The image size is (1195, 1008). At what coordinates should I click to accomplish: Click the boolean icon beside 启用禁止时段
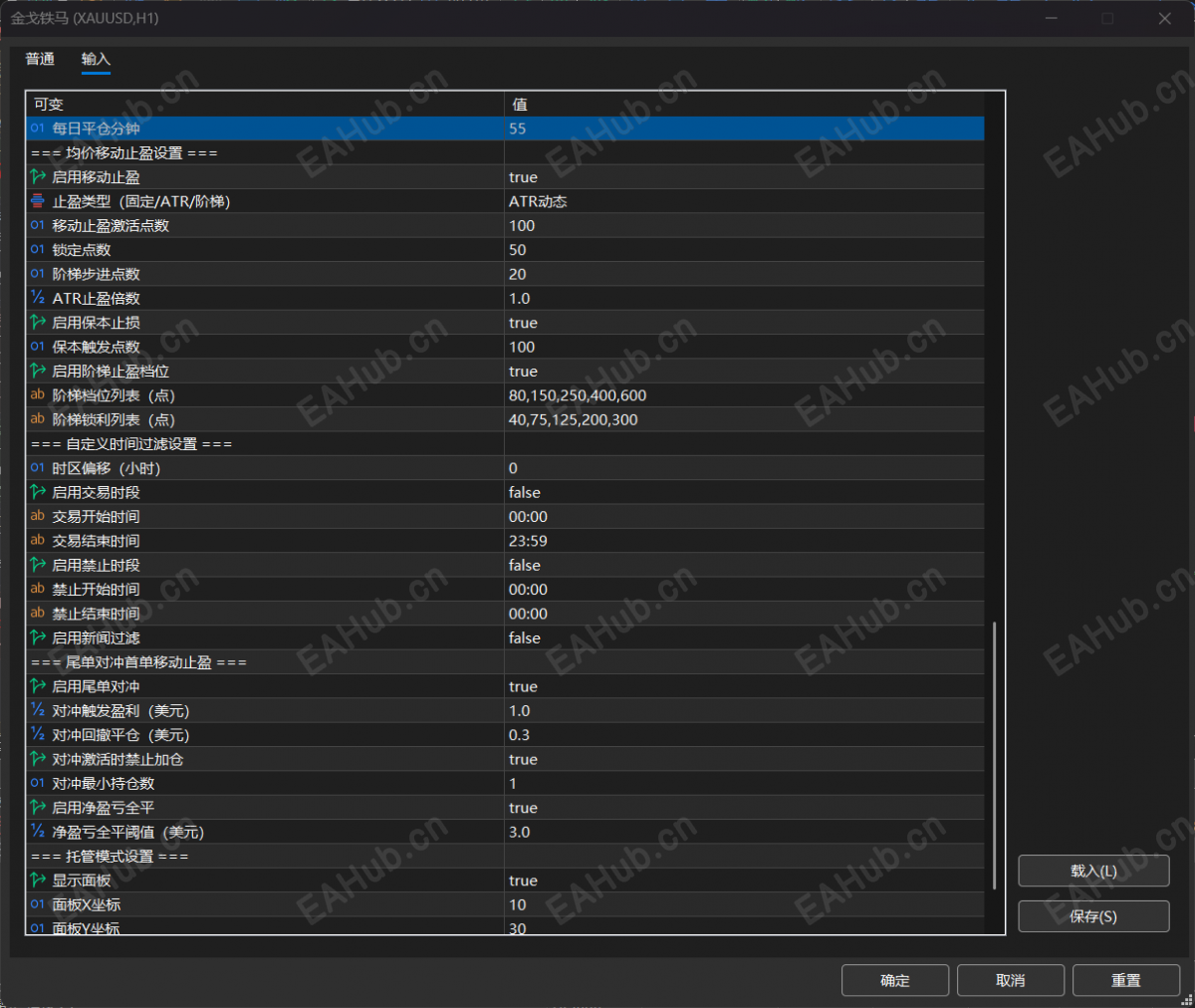click(x=38, y=565)
